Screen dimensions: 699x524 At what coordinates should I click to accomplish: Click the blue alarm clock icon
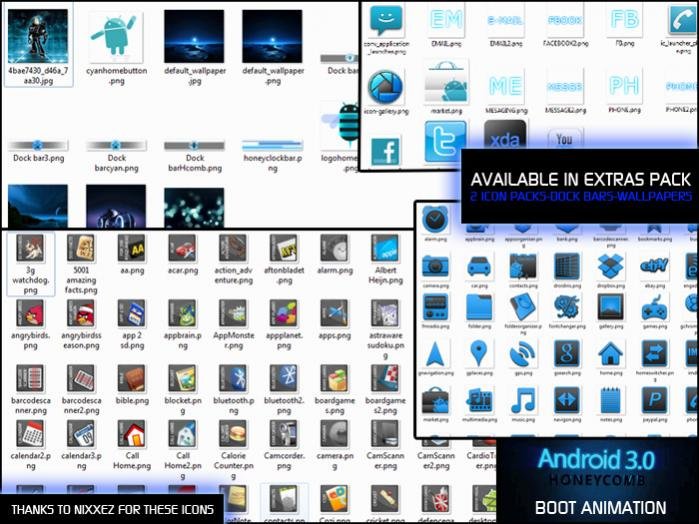[x=436, y=219]
